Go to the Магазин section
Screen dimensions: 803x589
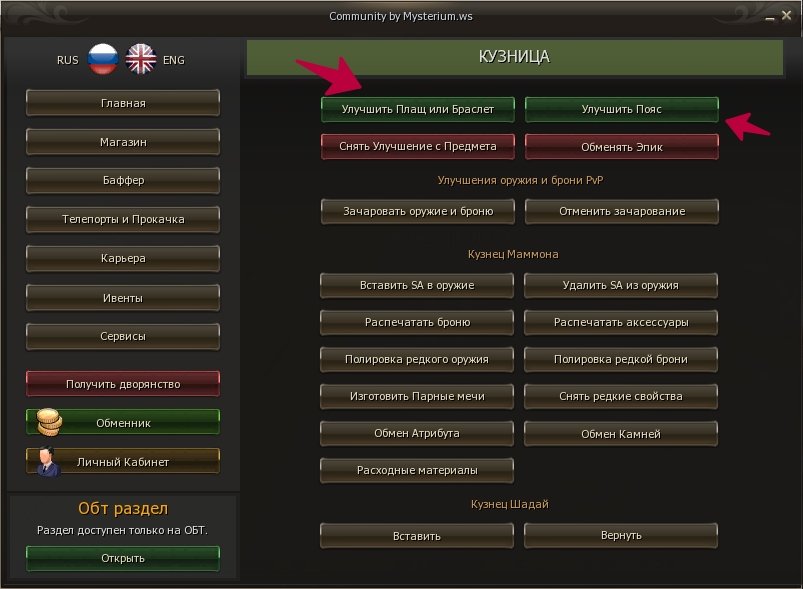point(123,142)
